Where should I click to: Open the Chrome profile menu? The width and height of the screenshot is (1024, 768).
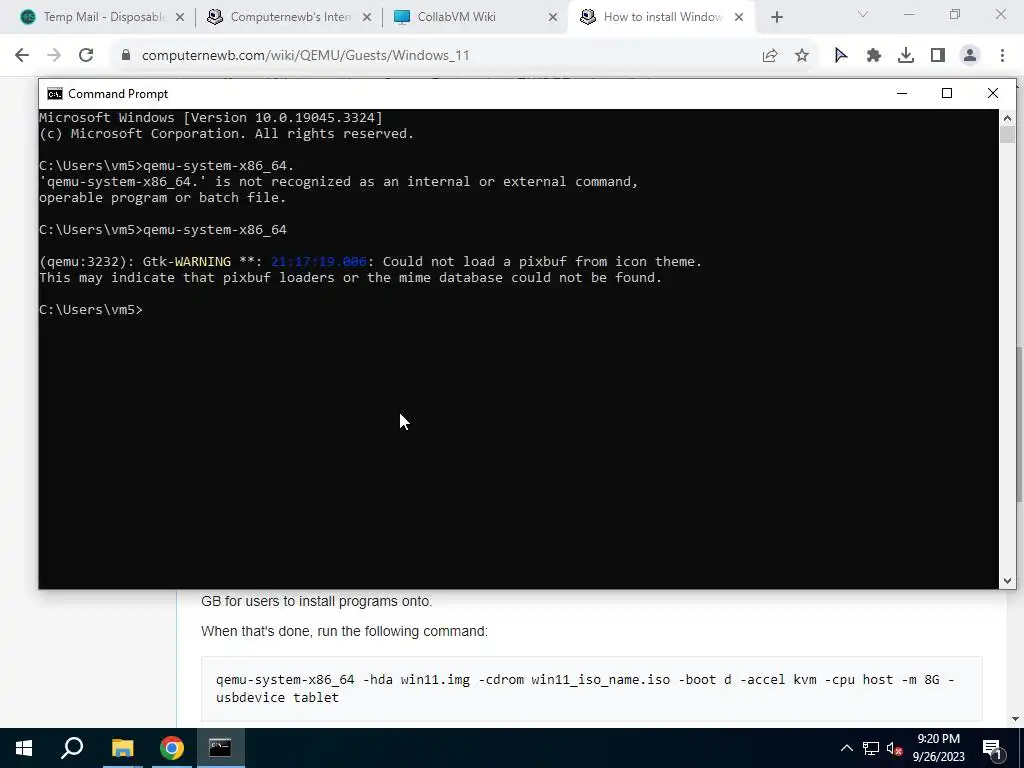(970, 56)
